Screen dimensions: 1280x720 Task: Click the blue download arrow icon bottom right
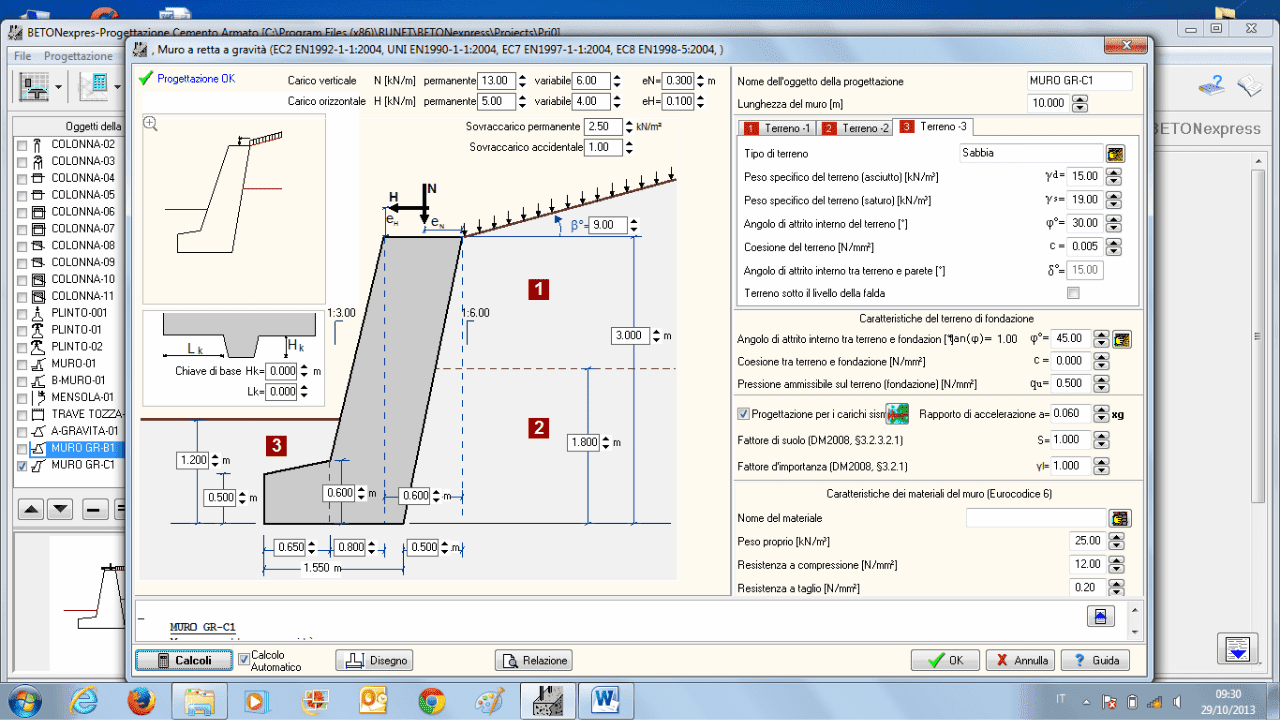1240,648
